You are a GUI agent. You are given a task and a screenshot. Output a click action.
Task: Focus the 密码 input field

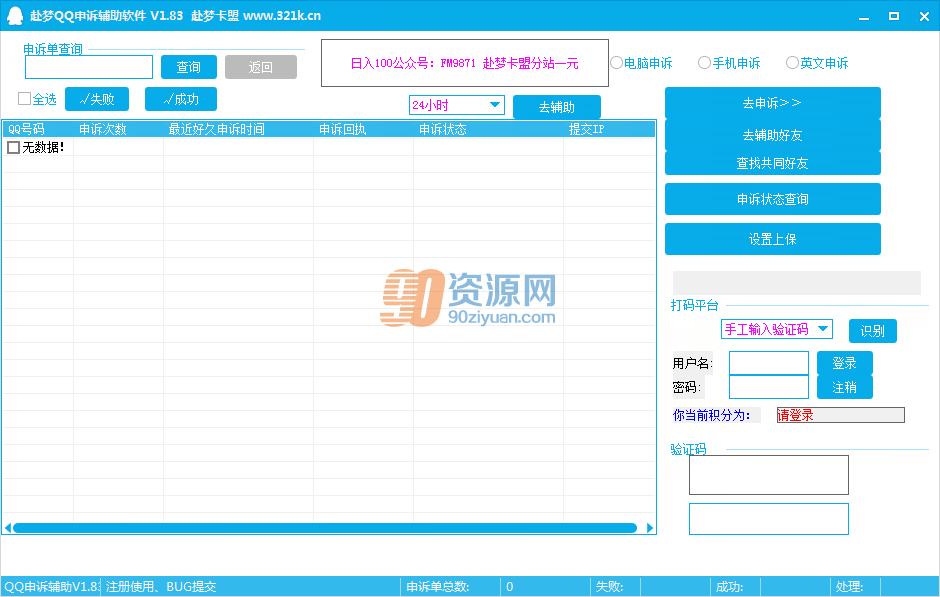click(769, 387)
